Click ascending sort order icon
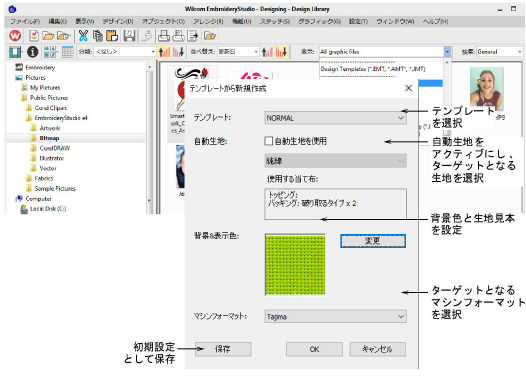 tap(267, 52)
